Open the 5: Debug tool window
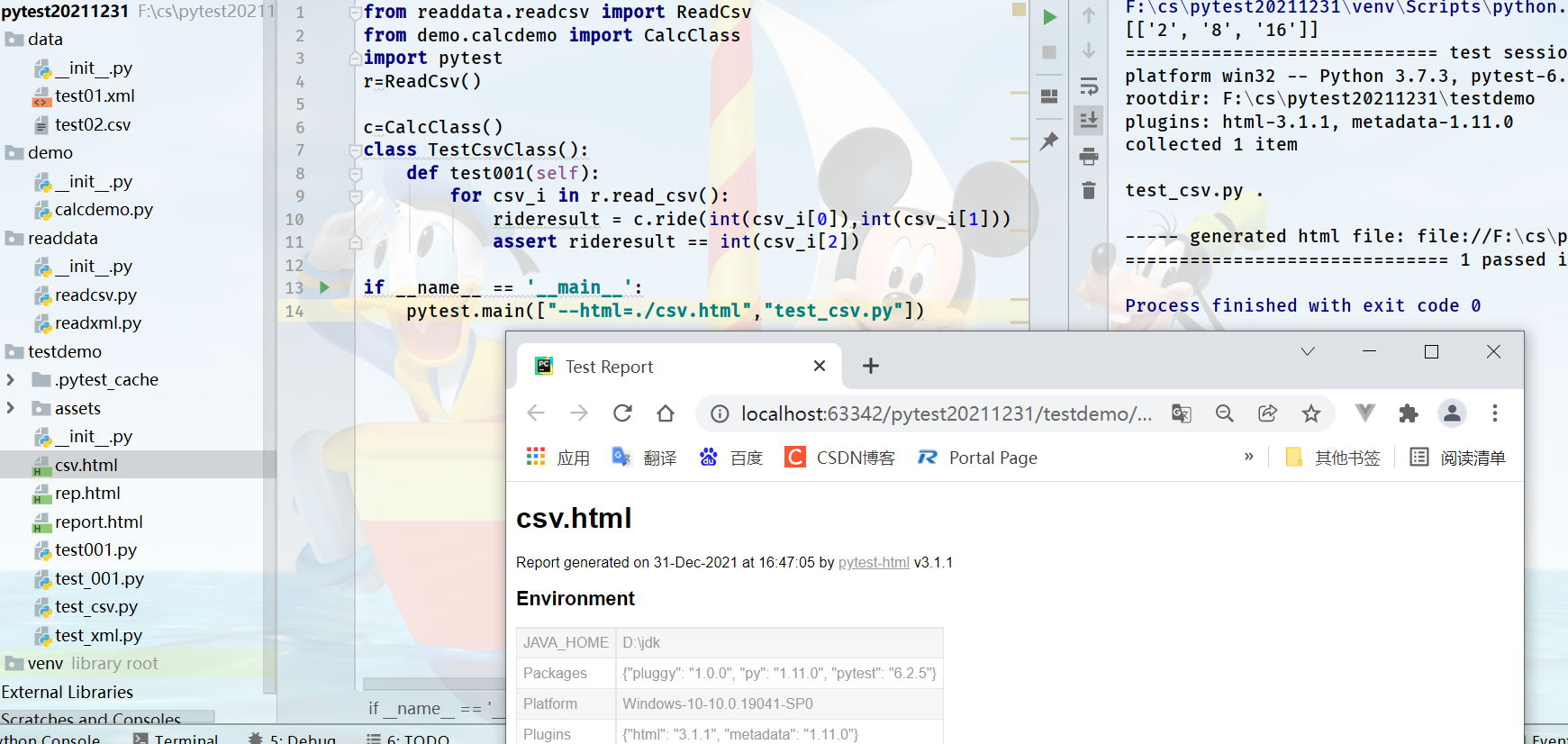The height and width of the screenshot is (744, 1568). tap(292, 739)
